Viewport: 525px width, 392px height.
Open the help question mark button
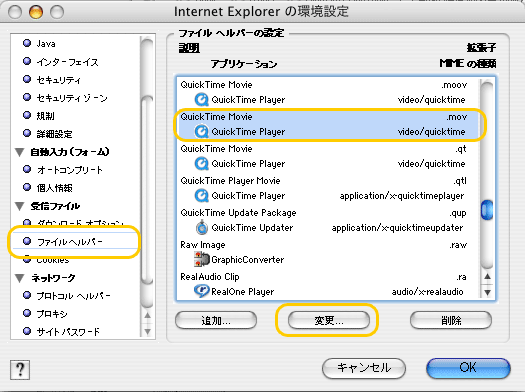(20, 370)
